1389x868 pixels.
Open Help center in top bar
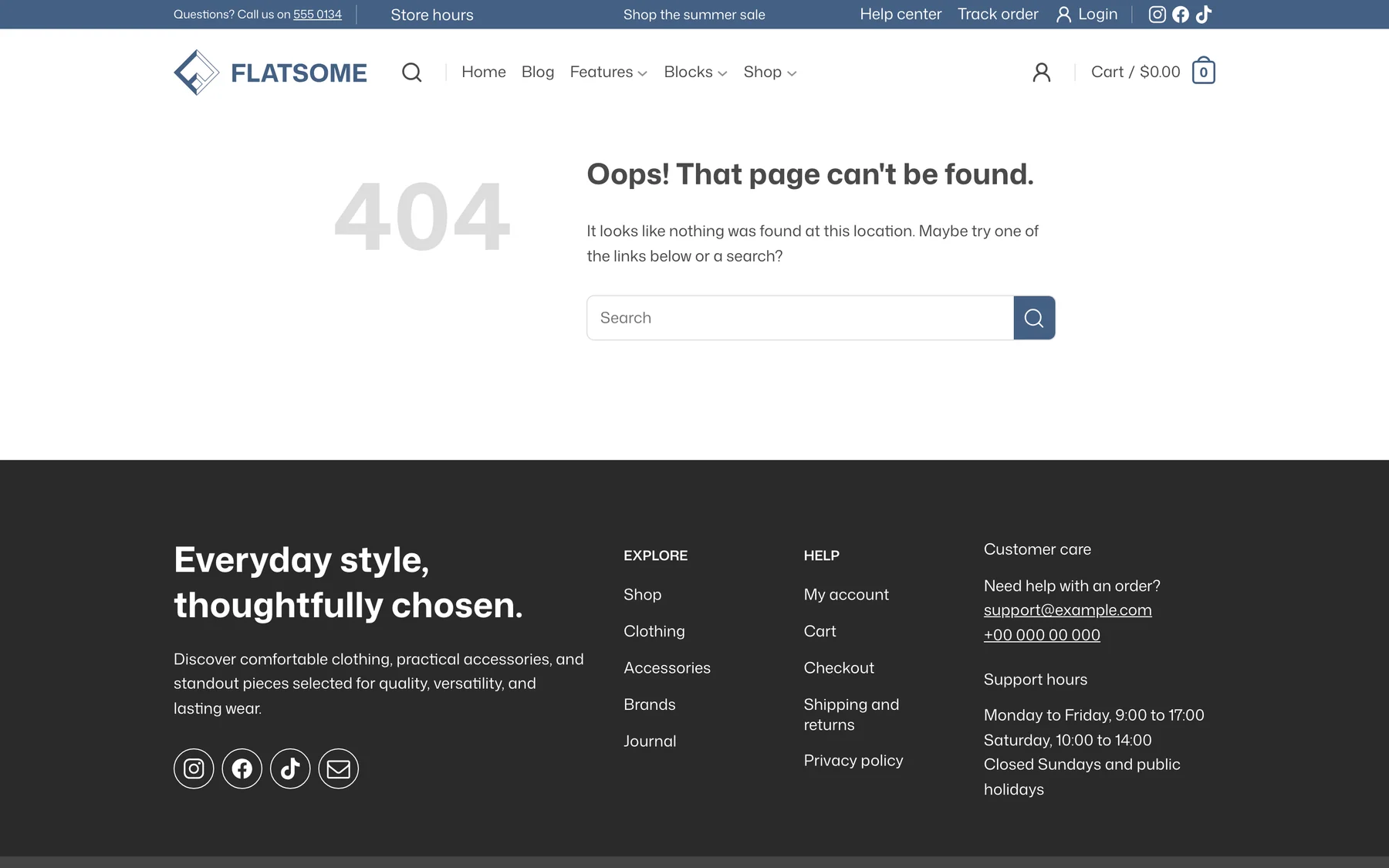[x=901, y=14]
